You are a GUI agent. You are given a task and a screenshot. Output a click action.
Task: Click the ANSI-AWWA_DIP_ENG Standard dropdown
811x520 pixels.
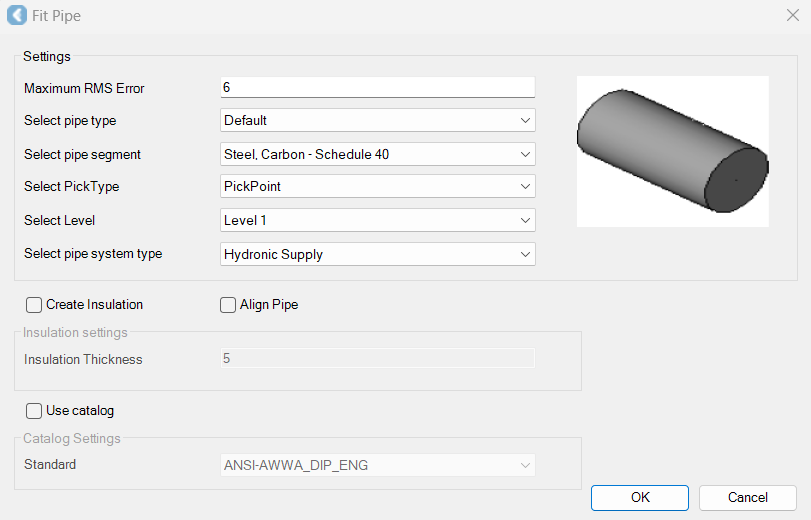377,466
